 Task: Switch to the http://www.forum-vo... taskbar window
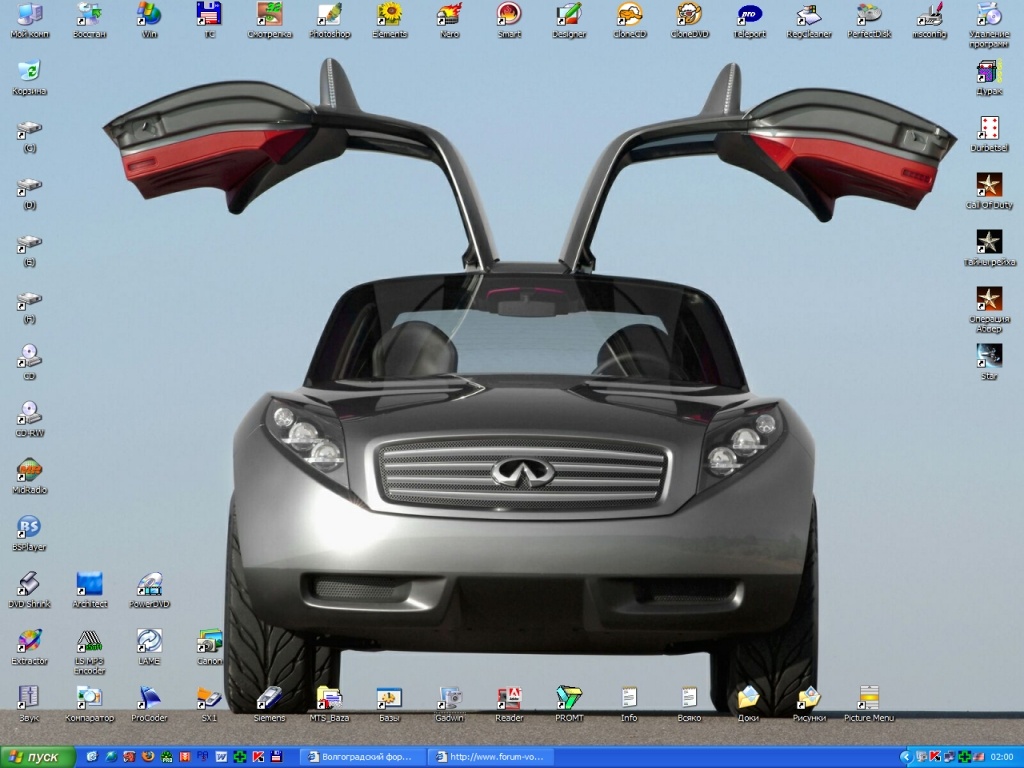point(490,757)
